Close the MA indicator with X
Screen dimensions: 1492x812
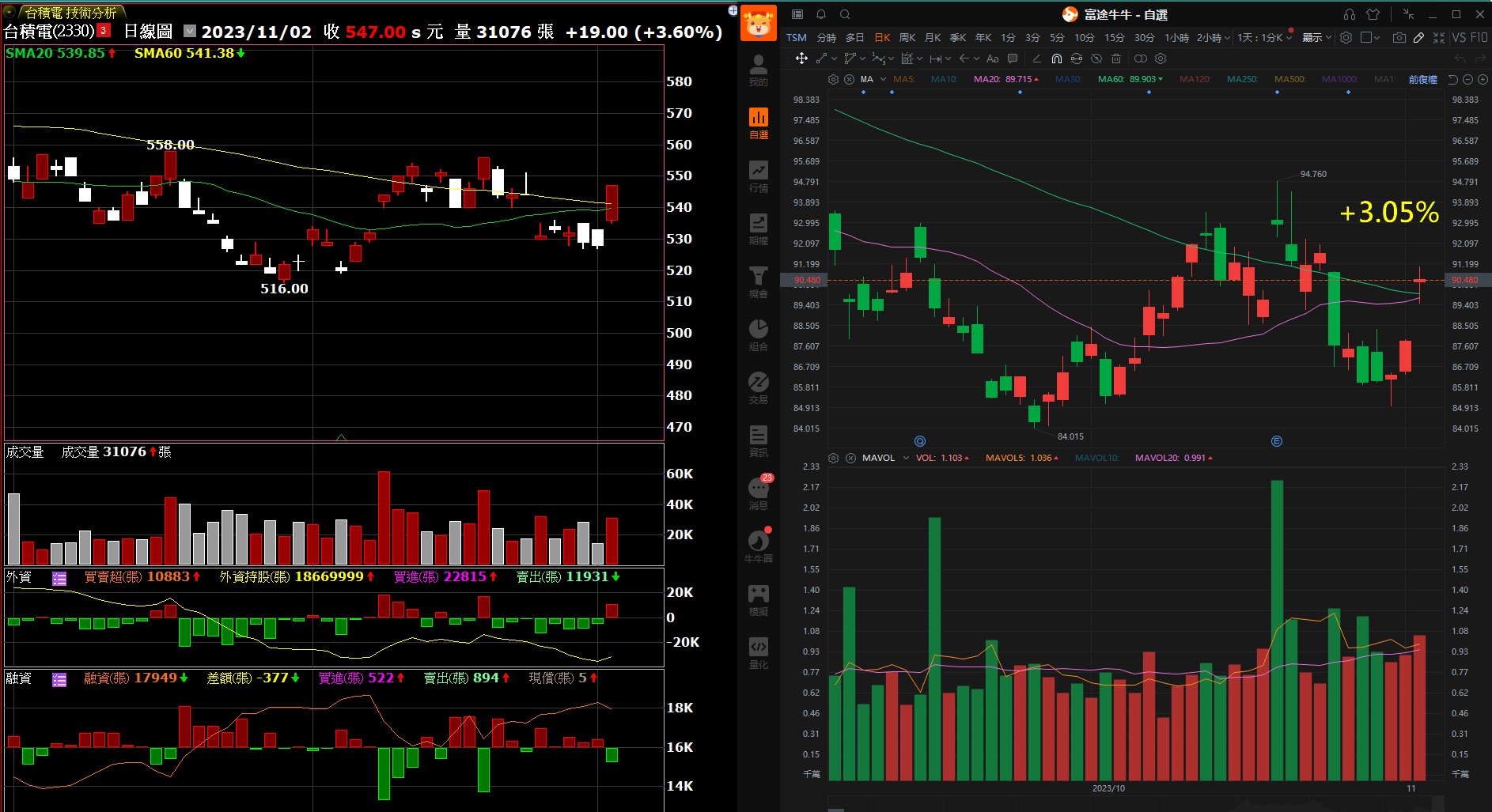point(849,79)
